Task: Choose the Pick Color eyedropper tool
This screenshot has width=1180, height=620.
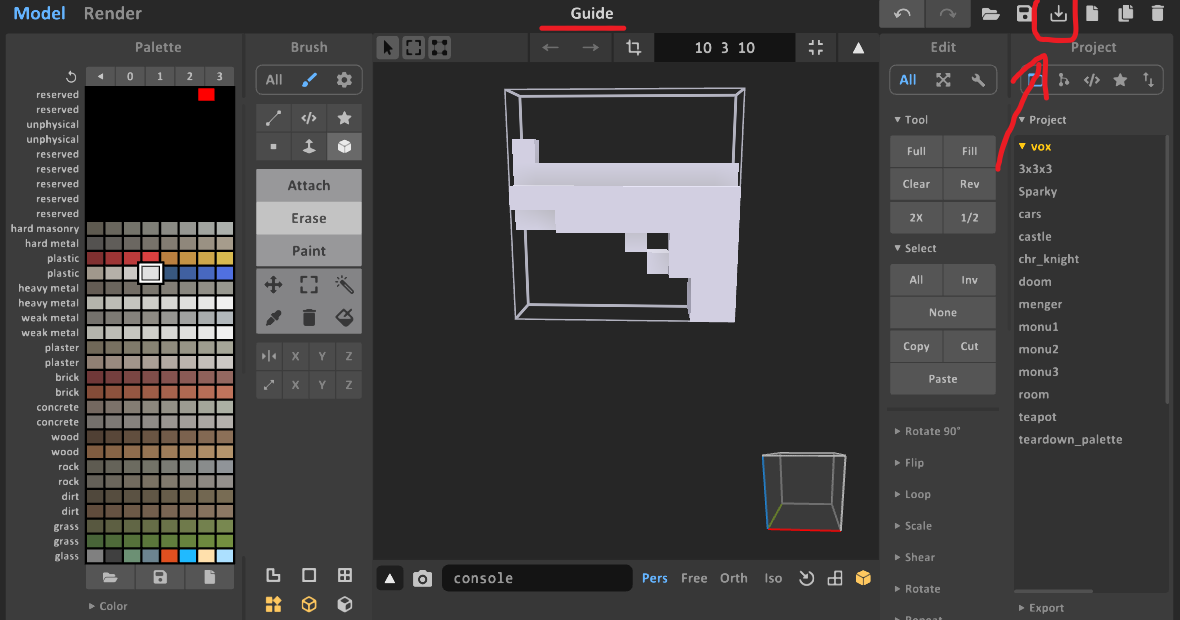Action: coord(273,318)
